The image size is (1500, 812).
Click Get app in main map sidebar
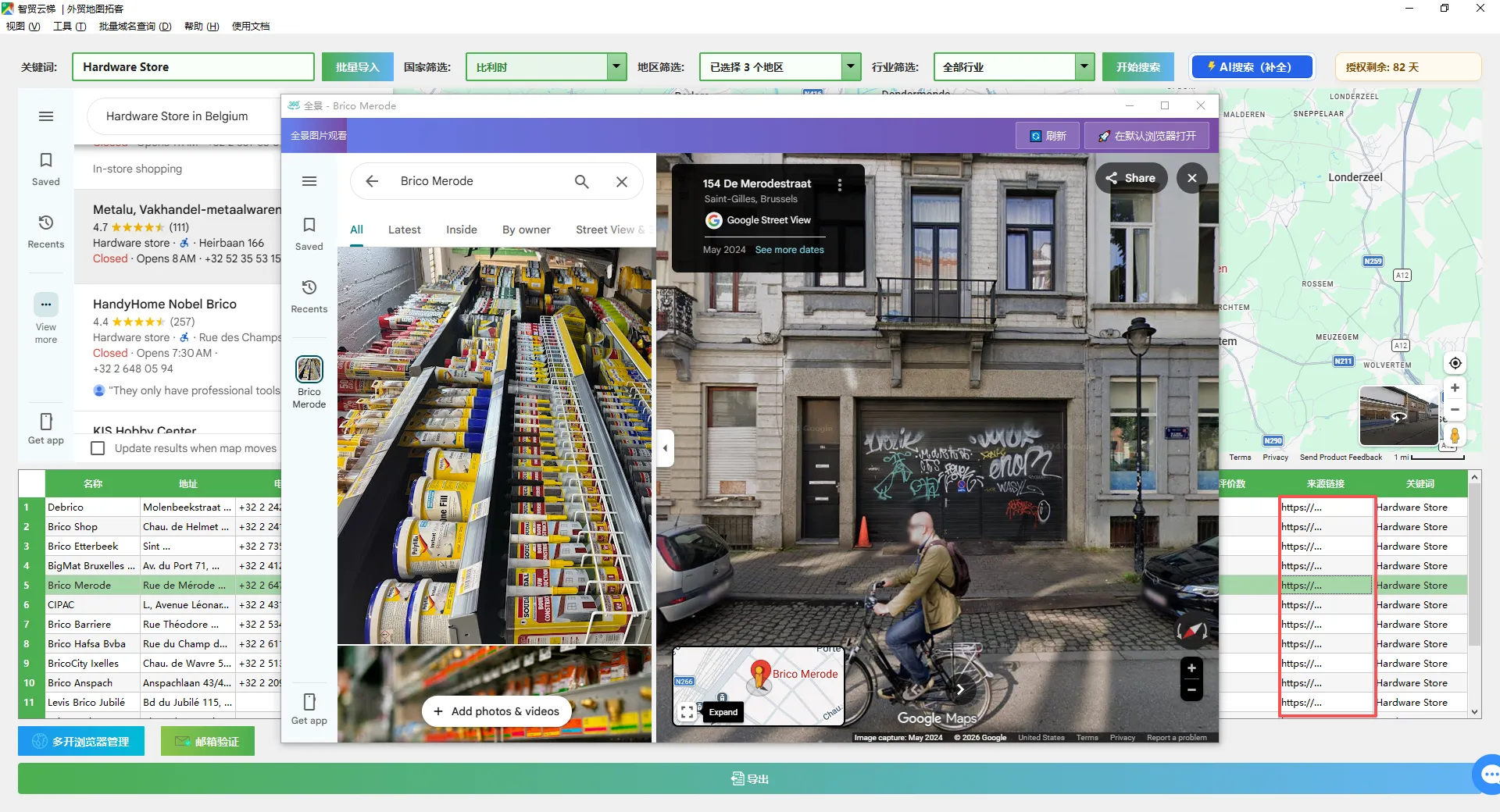(x=46, y=429)
